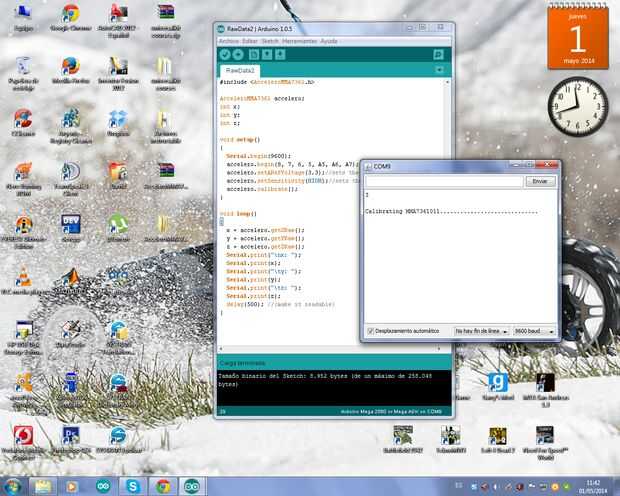Open the 'No hay fin de línea' dropdown
The width and height of the screenshot is (620, 496).
[481, 331]
